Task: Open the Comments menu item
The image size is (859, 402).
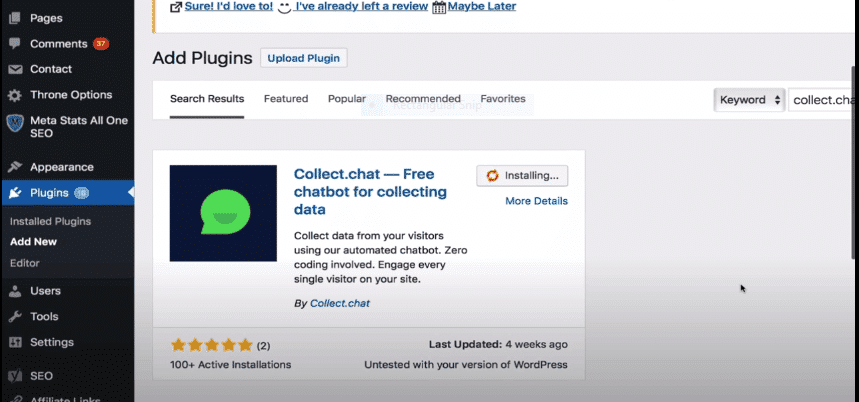Action: click(x=59, y=44)
